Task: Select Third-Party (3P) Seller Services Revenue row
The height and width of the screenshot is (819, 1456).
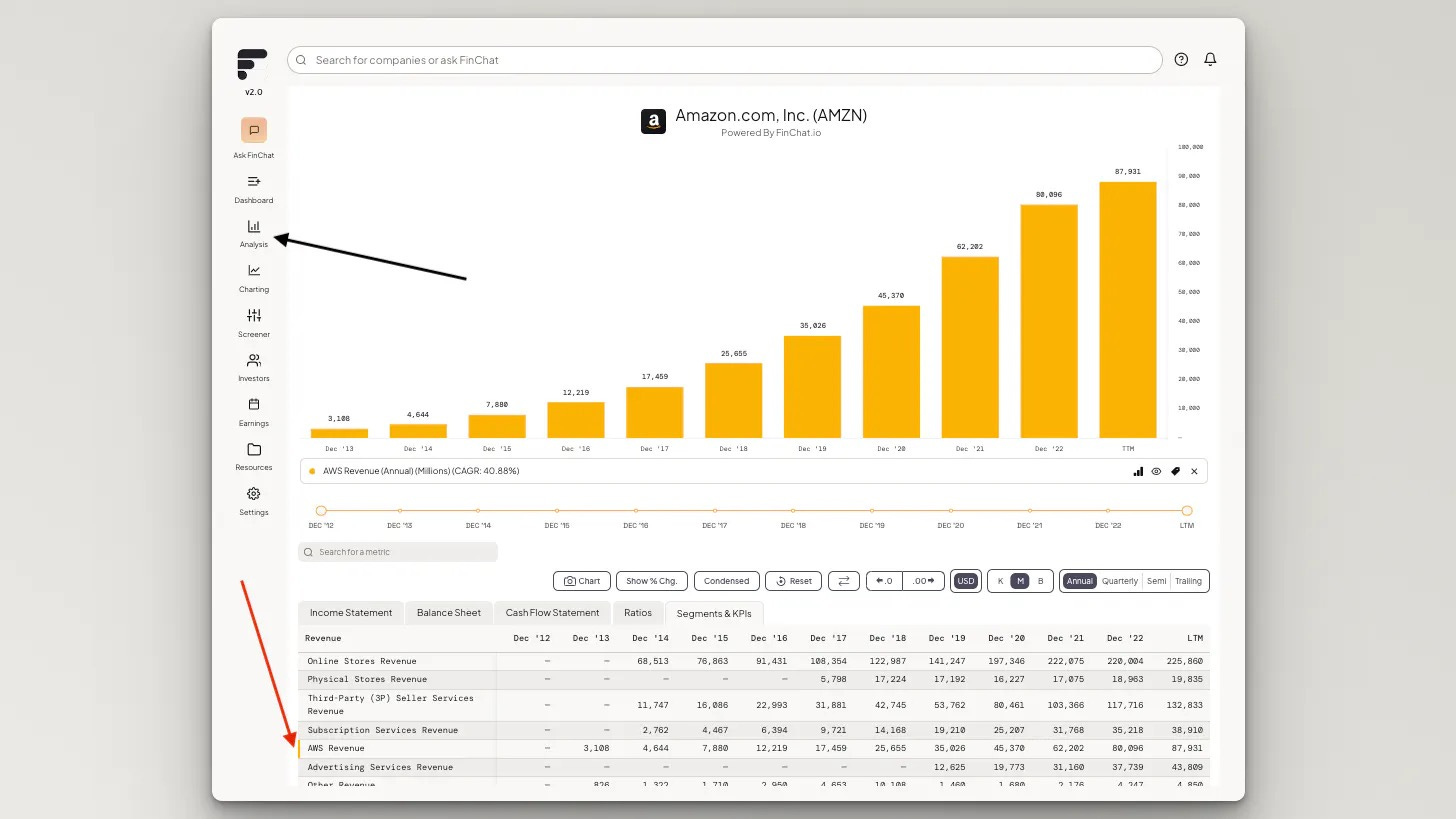Action: coord(754,705)
